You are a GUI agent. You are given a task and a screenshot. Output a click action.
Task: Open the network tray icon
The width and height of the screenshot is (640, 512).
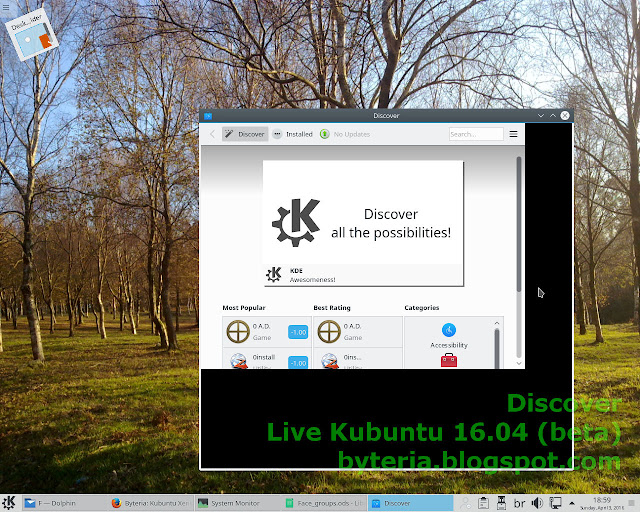(x=555, y=503)
